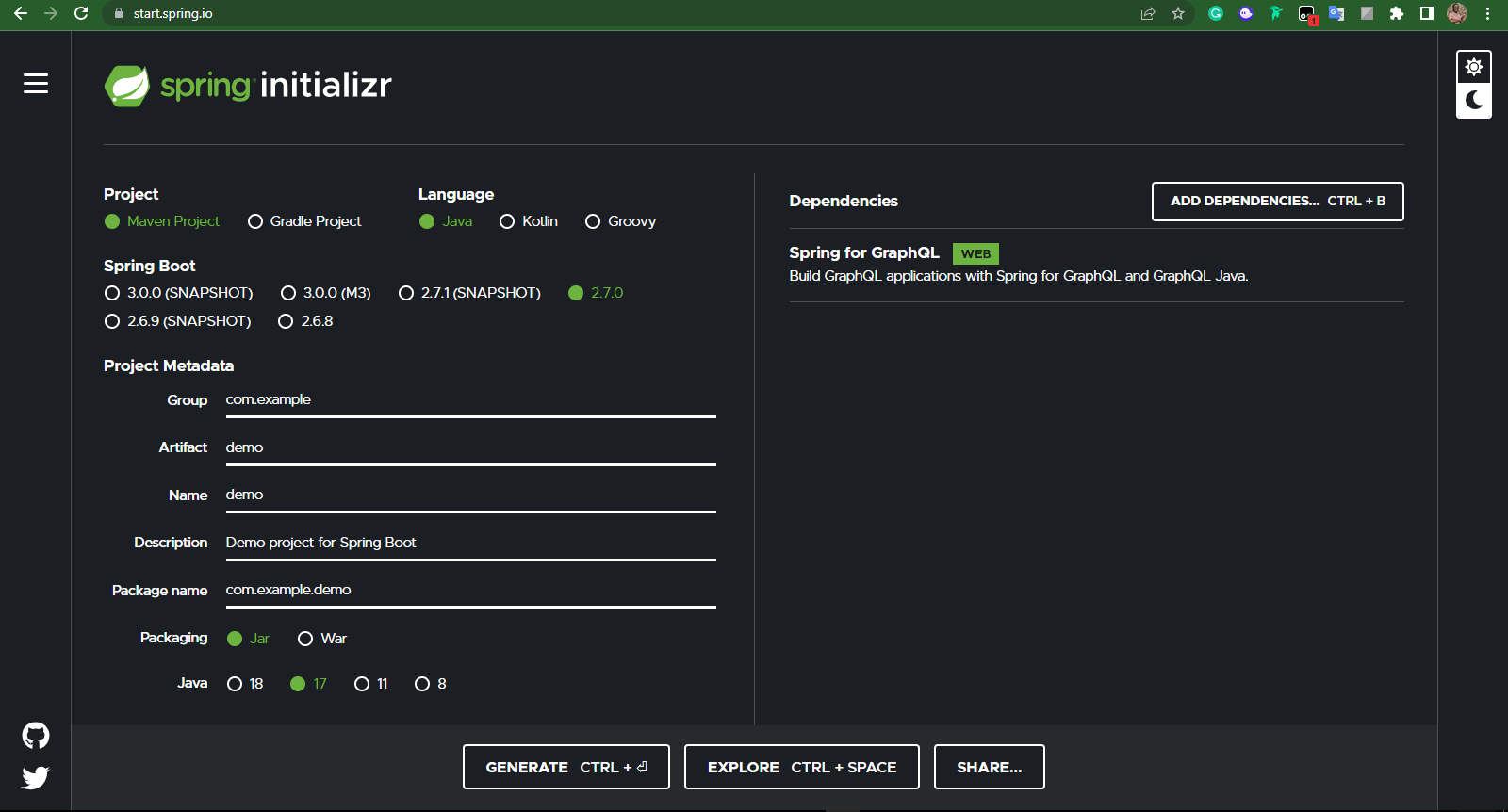Bookmark this page with star icon
The width and height of the screenshot is (1508, 812).
1178,13
